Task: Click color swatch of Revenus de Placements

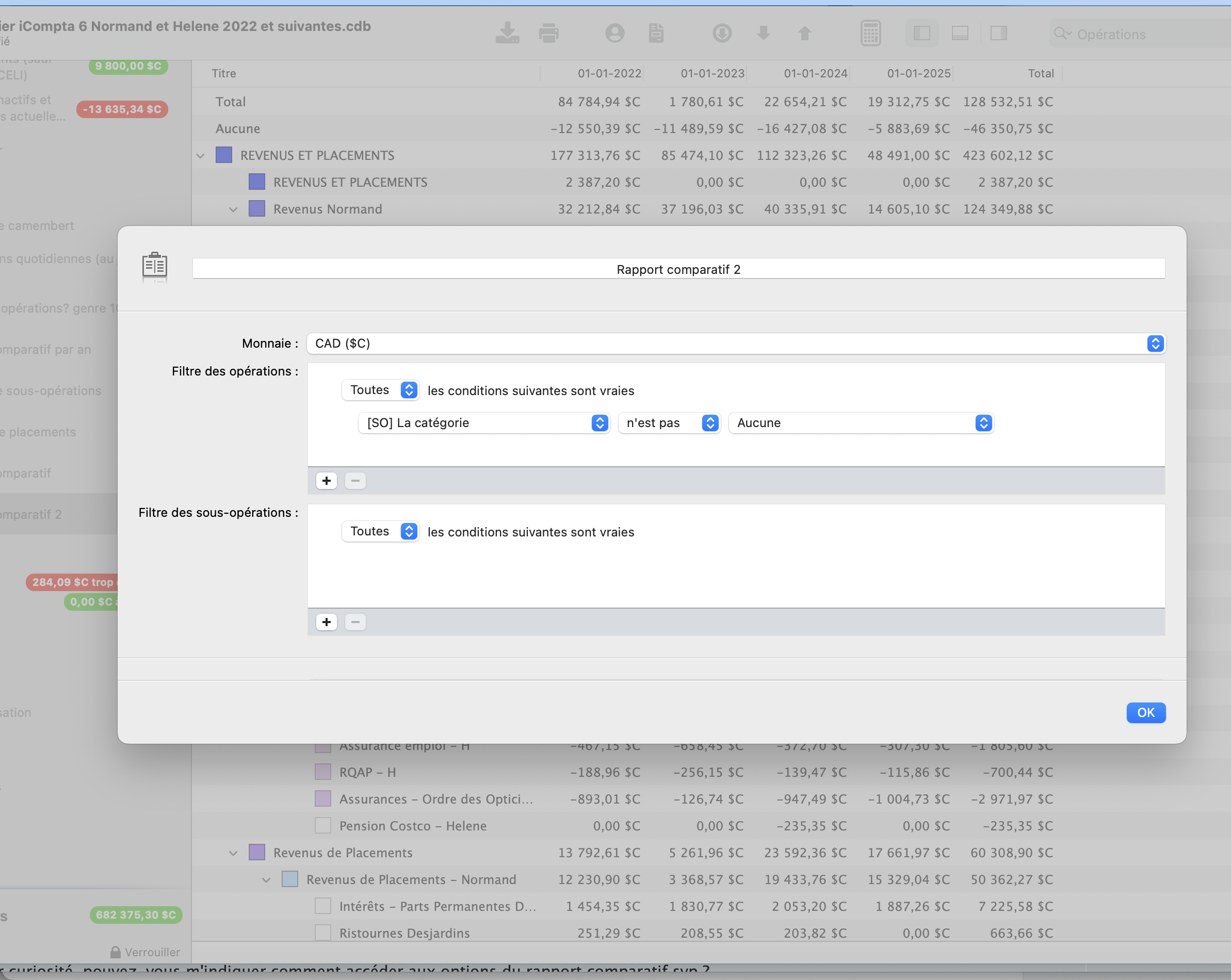Action: (x=257, y=853)
